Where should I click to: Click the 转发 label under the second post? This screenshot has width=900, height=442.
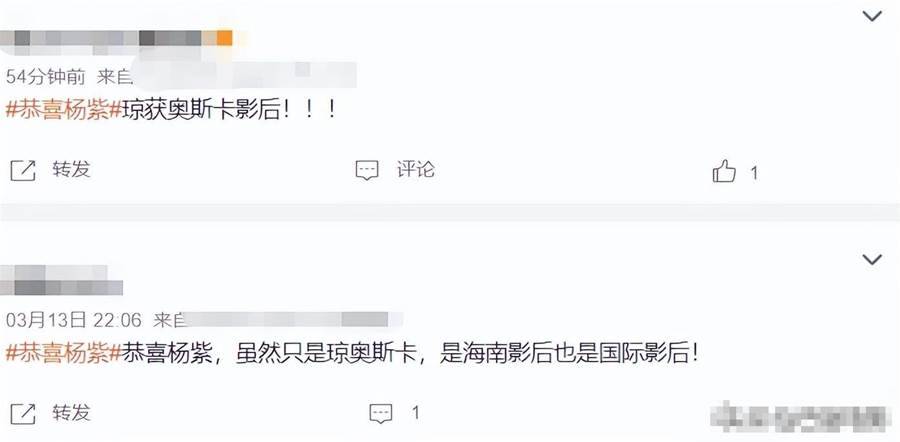71,413
